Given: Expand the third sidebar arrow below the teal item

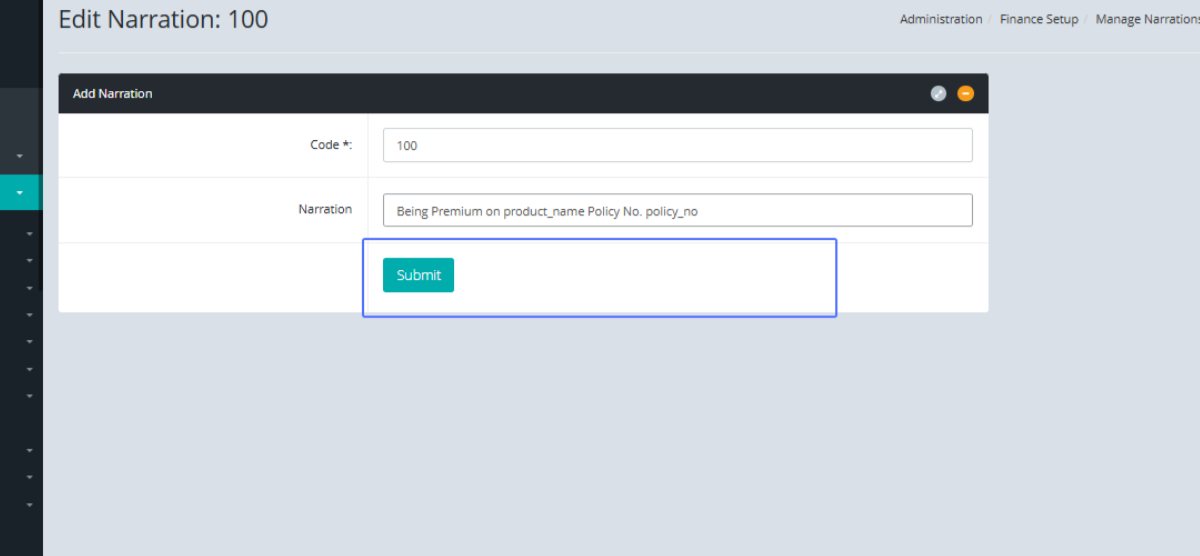Looking at the screenshot, I should 29,288.
